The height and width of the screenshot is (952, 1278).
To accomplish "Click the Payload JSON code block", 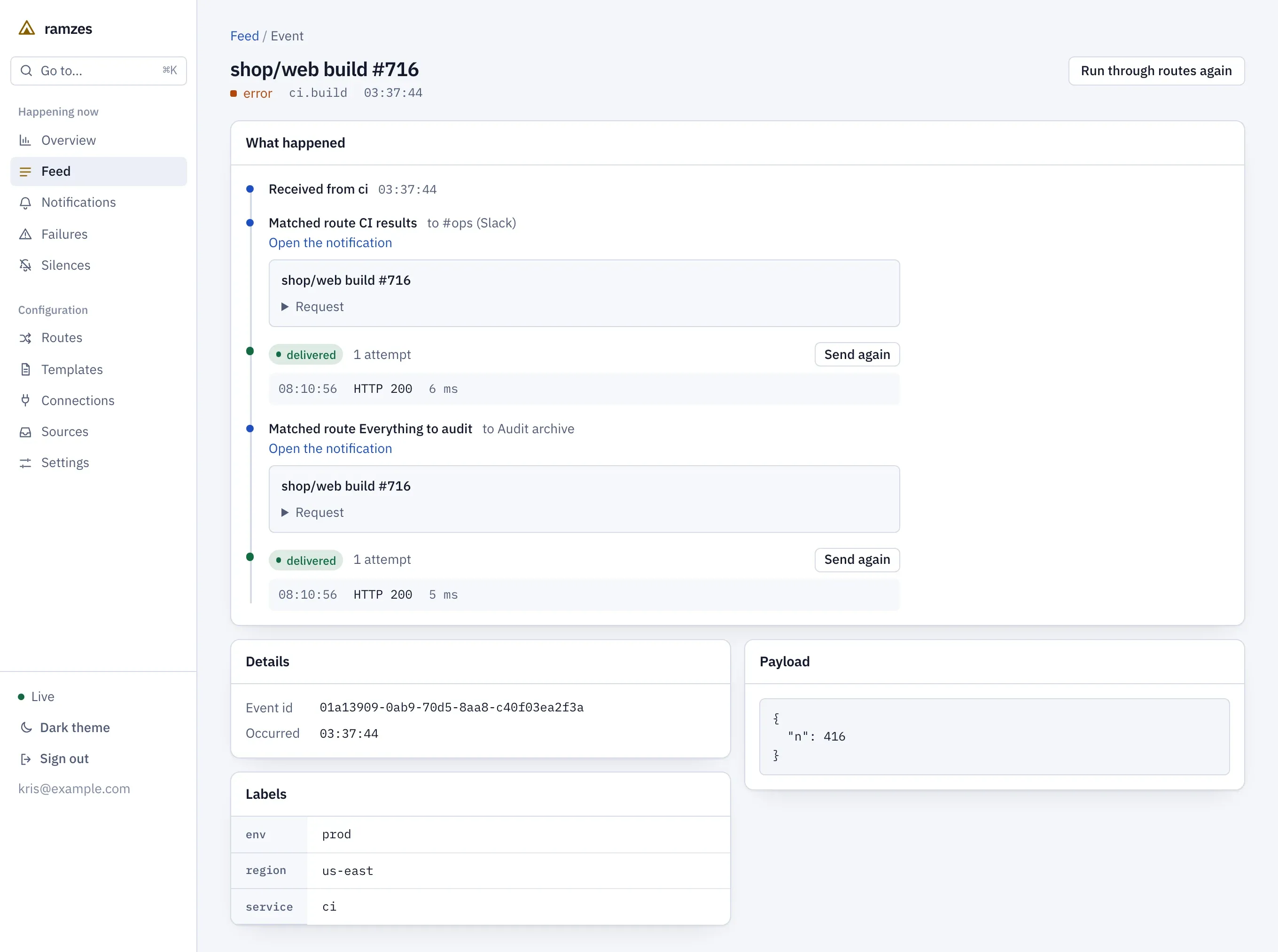I will pyautogui.click(x=994, y=736).
